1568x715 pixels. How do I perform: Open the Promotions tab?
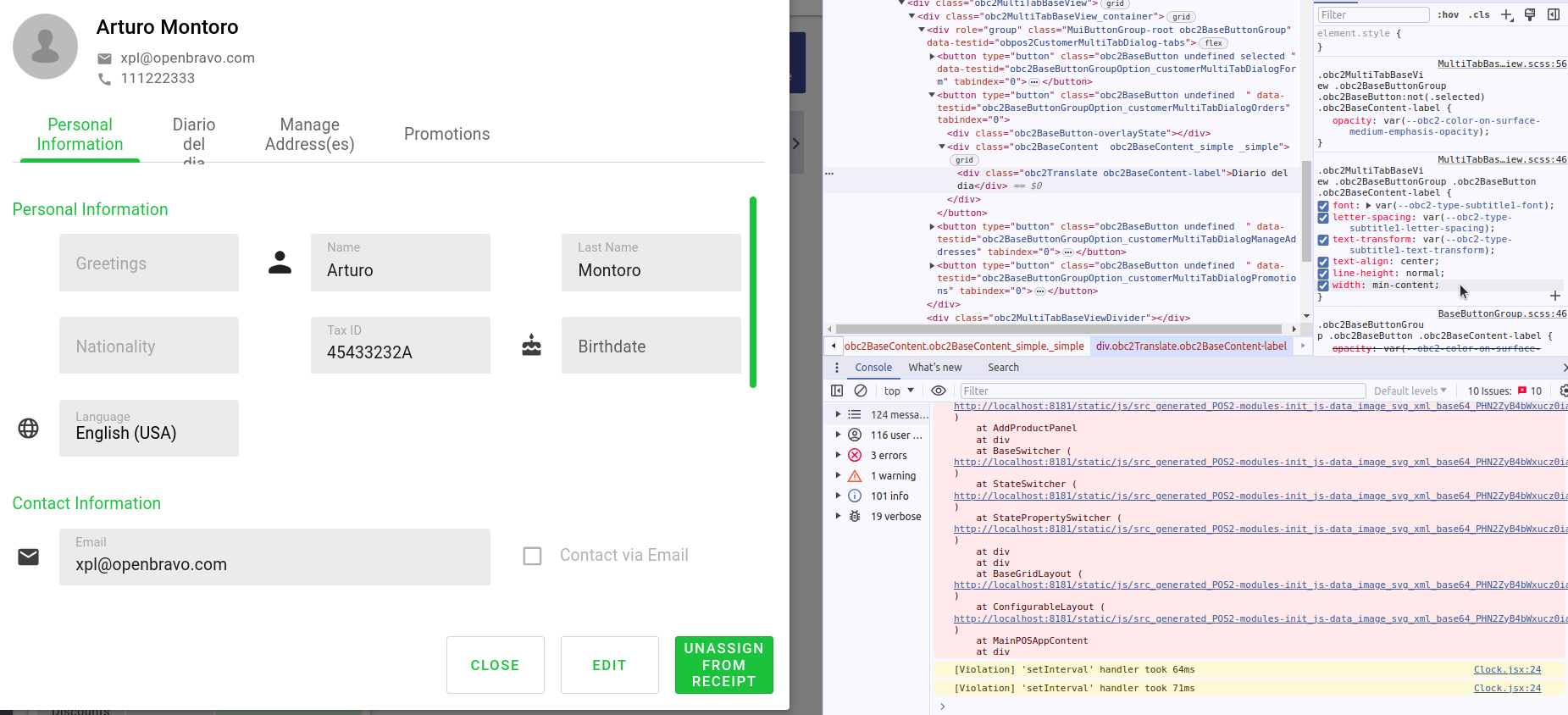coord(446,135)
